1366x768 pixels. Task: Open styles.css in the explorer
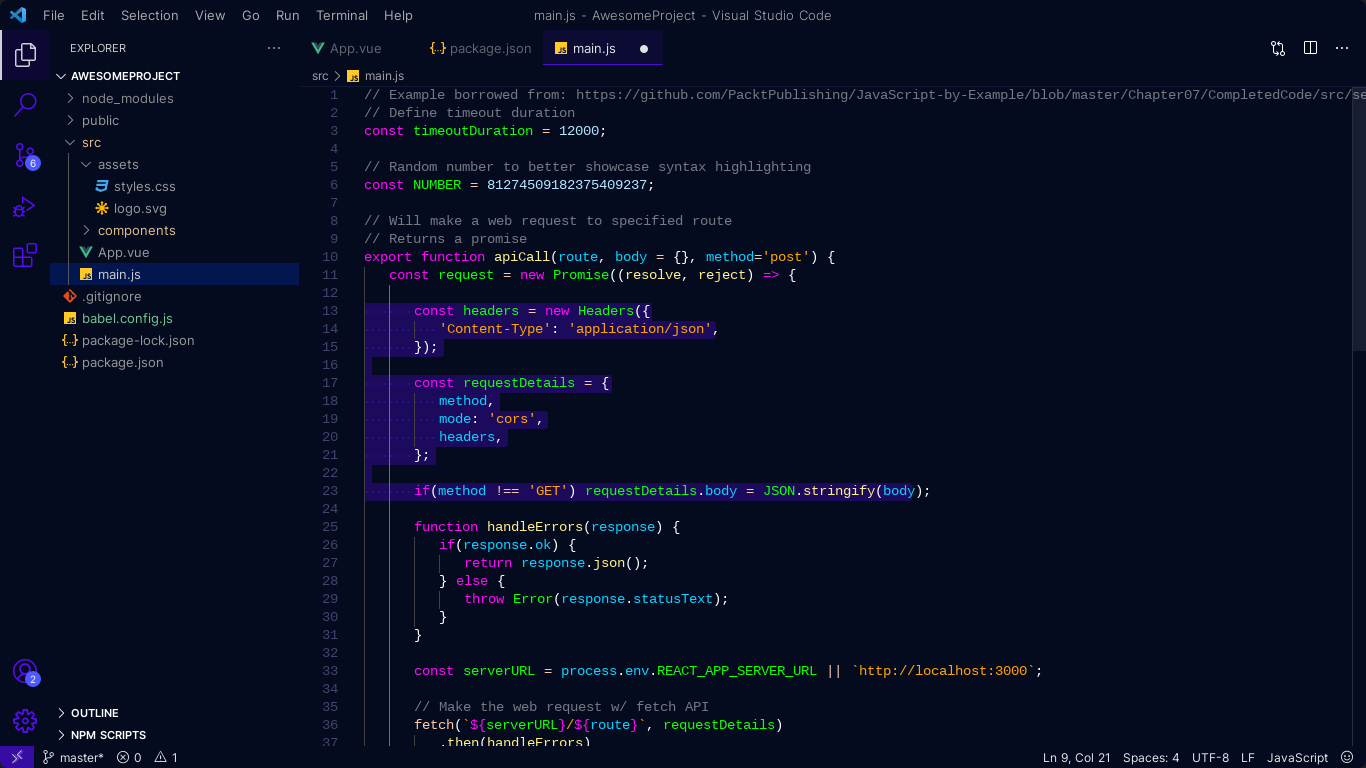point(174,186)
